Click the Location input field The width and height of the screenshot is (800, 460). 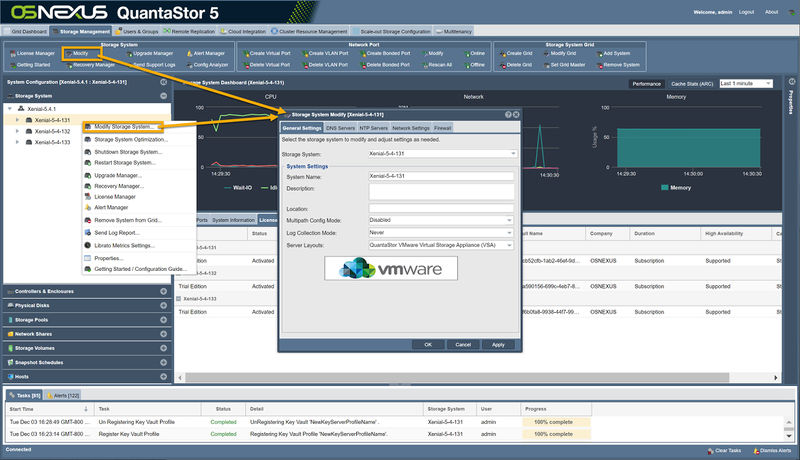pyautogui.click(x=441, y=208)
